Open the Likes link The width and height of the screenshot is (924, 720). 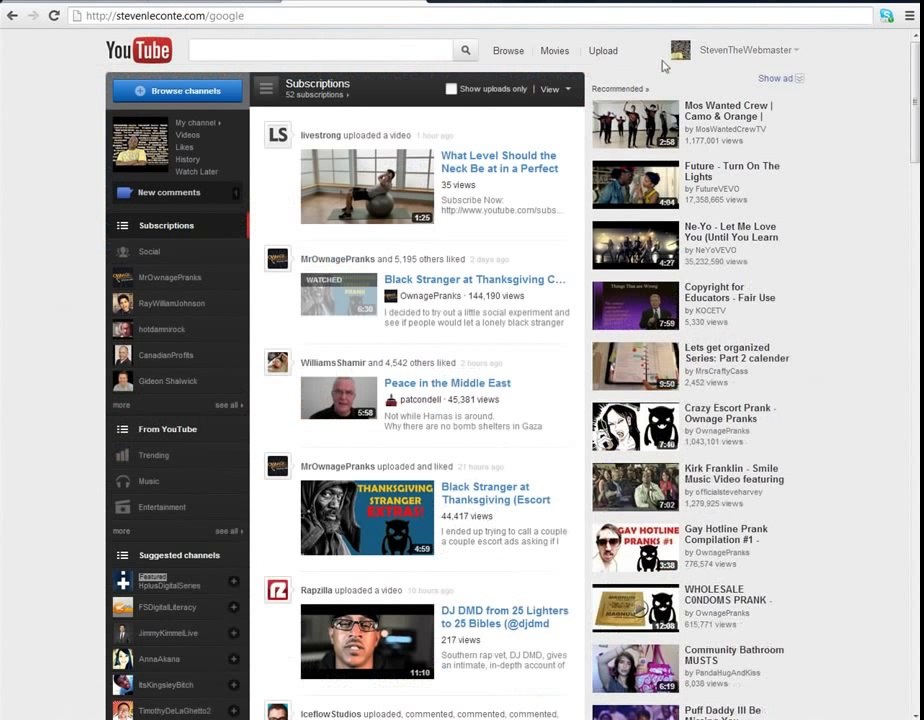(x=184, y=147)
